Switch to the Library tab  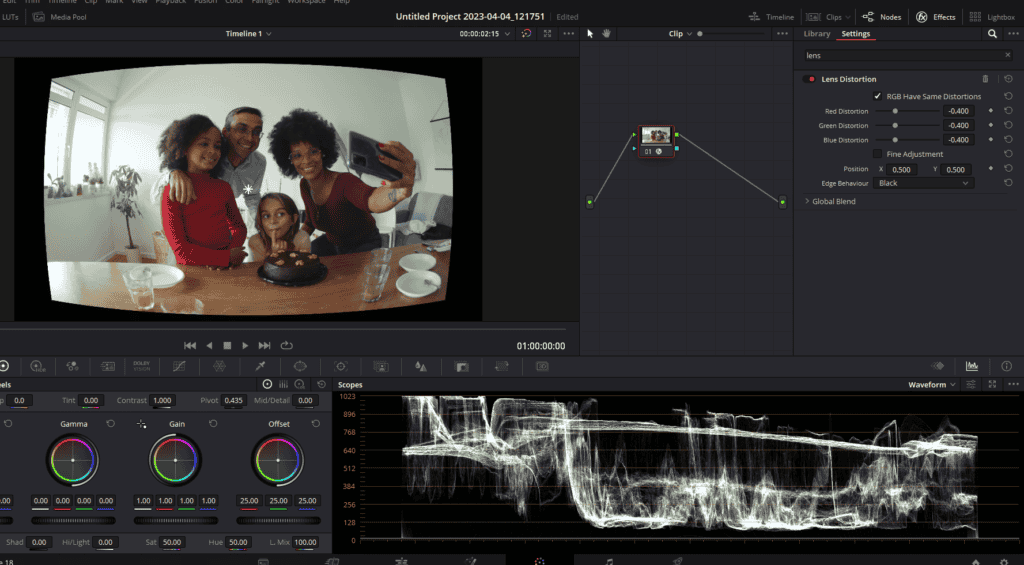pos(816,34)
